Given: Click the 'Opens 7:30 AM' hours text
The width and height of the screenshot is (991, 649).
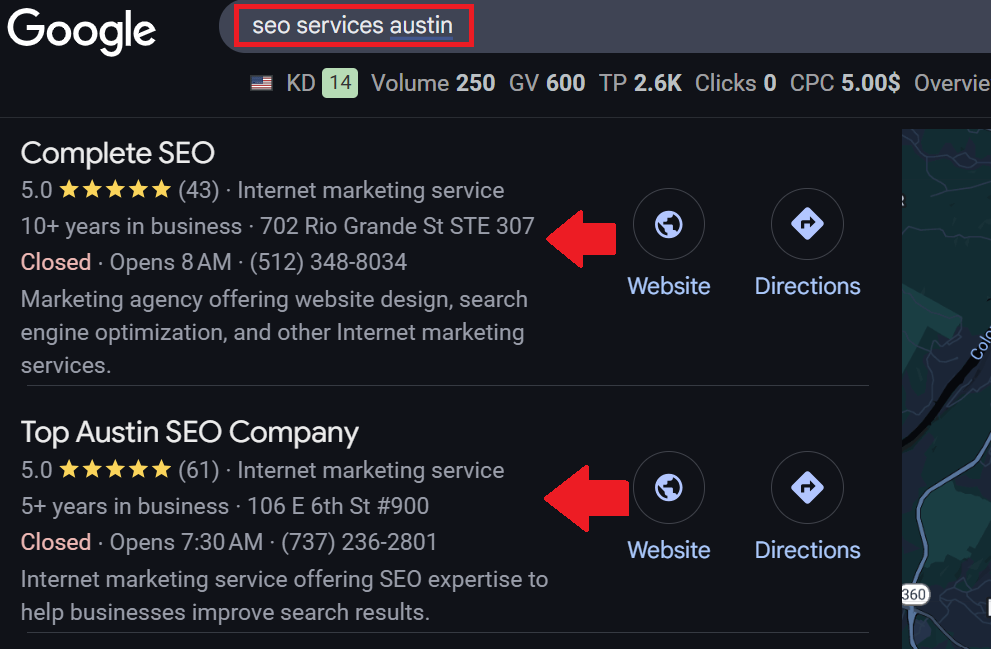Looking at the screenshot, I should 186,542.
